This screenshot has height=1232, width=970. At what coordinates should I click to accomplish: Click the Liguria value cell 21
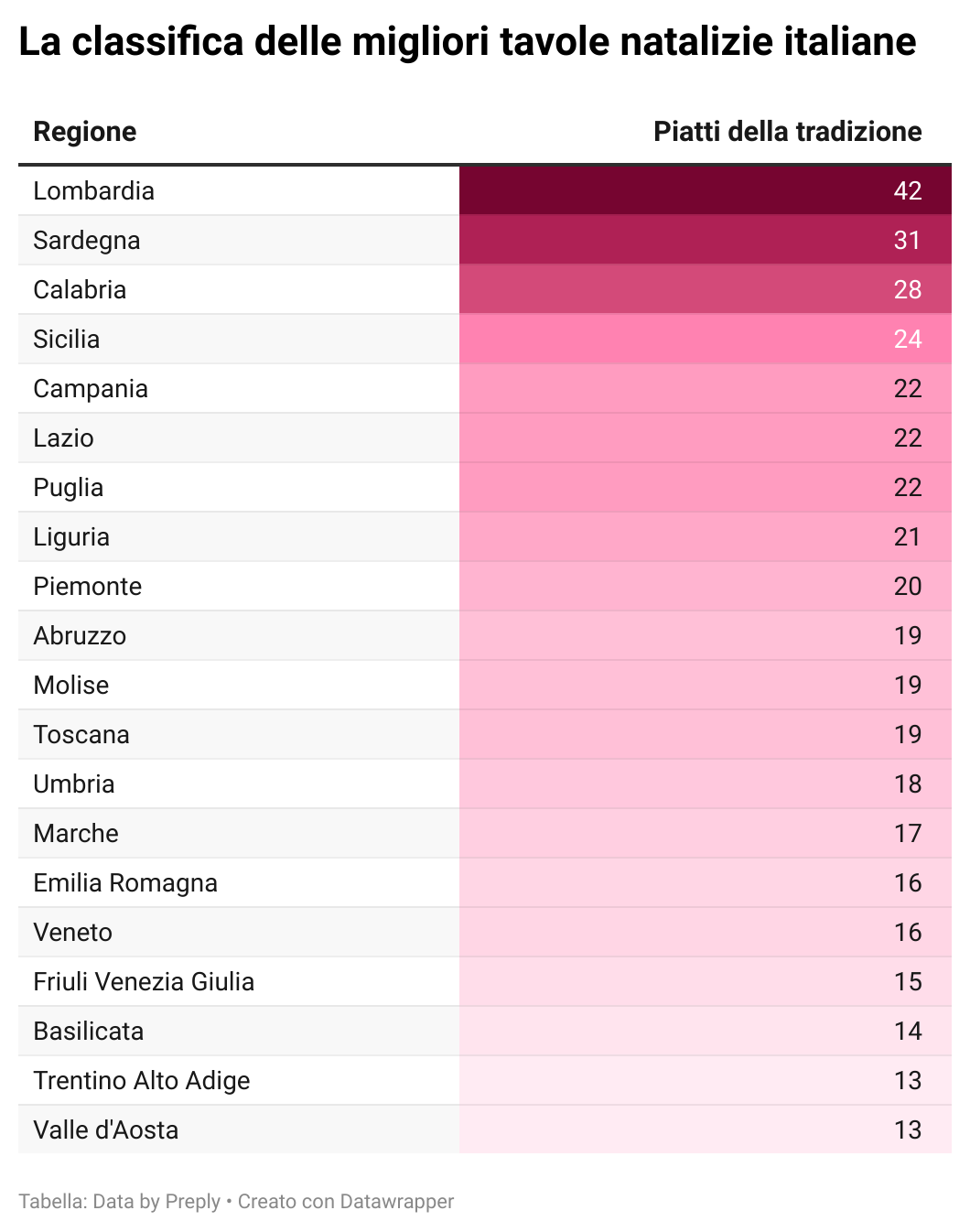point(706,536)
